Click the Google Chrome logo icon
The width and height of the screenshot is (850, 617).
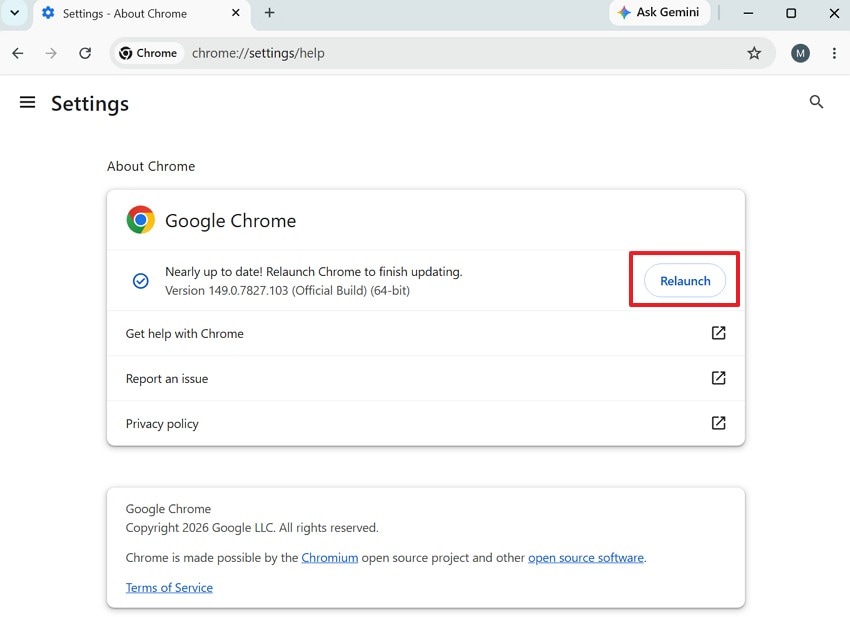point(140,220)
